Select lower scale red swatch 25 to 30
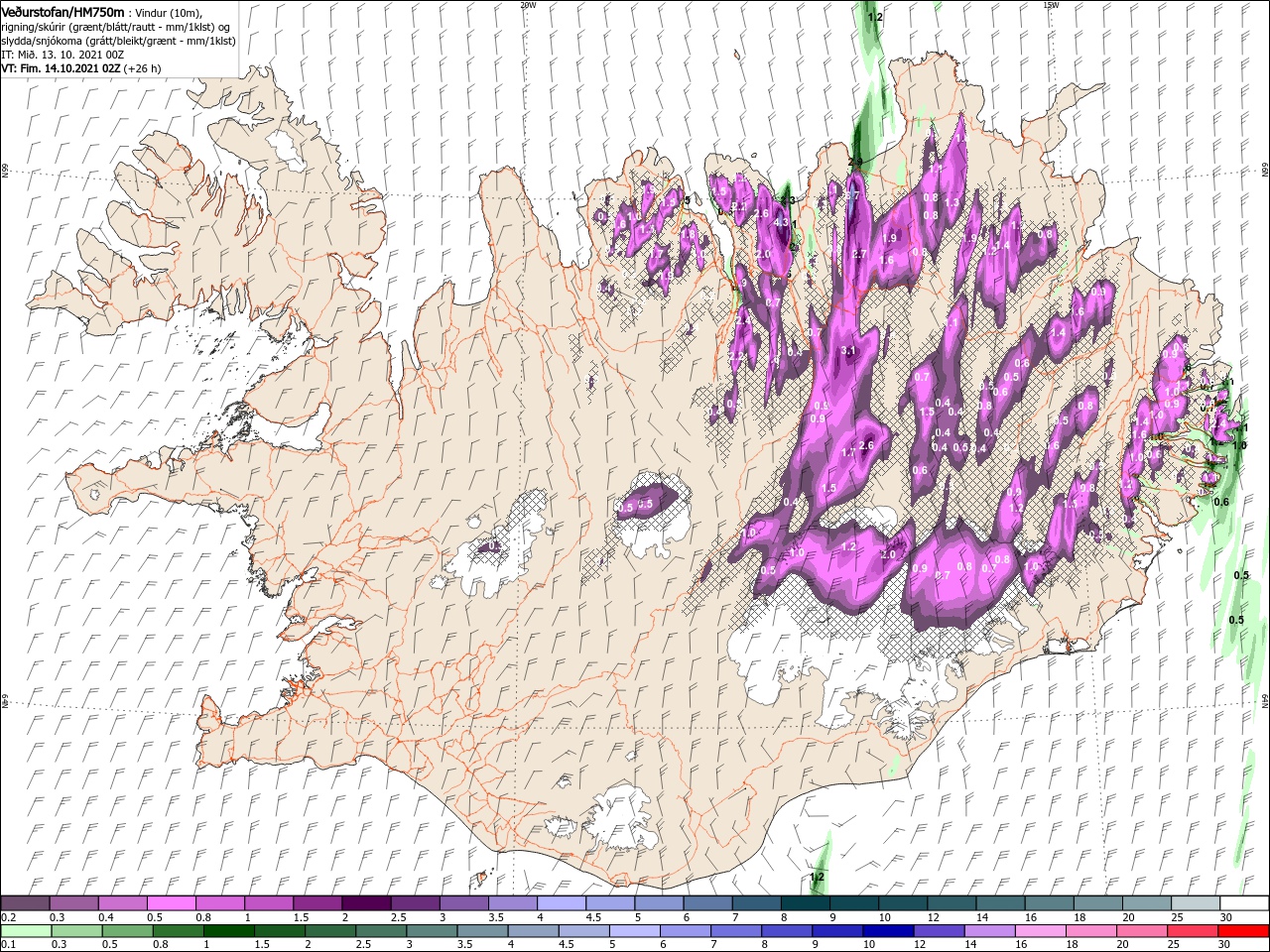This screenshot has height=952, width=1270. click(x=1192, y=931)
